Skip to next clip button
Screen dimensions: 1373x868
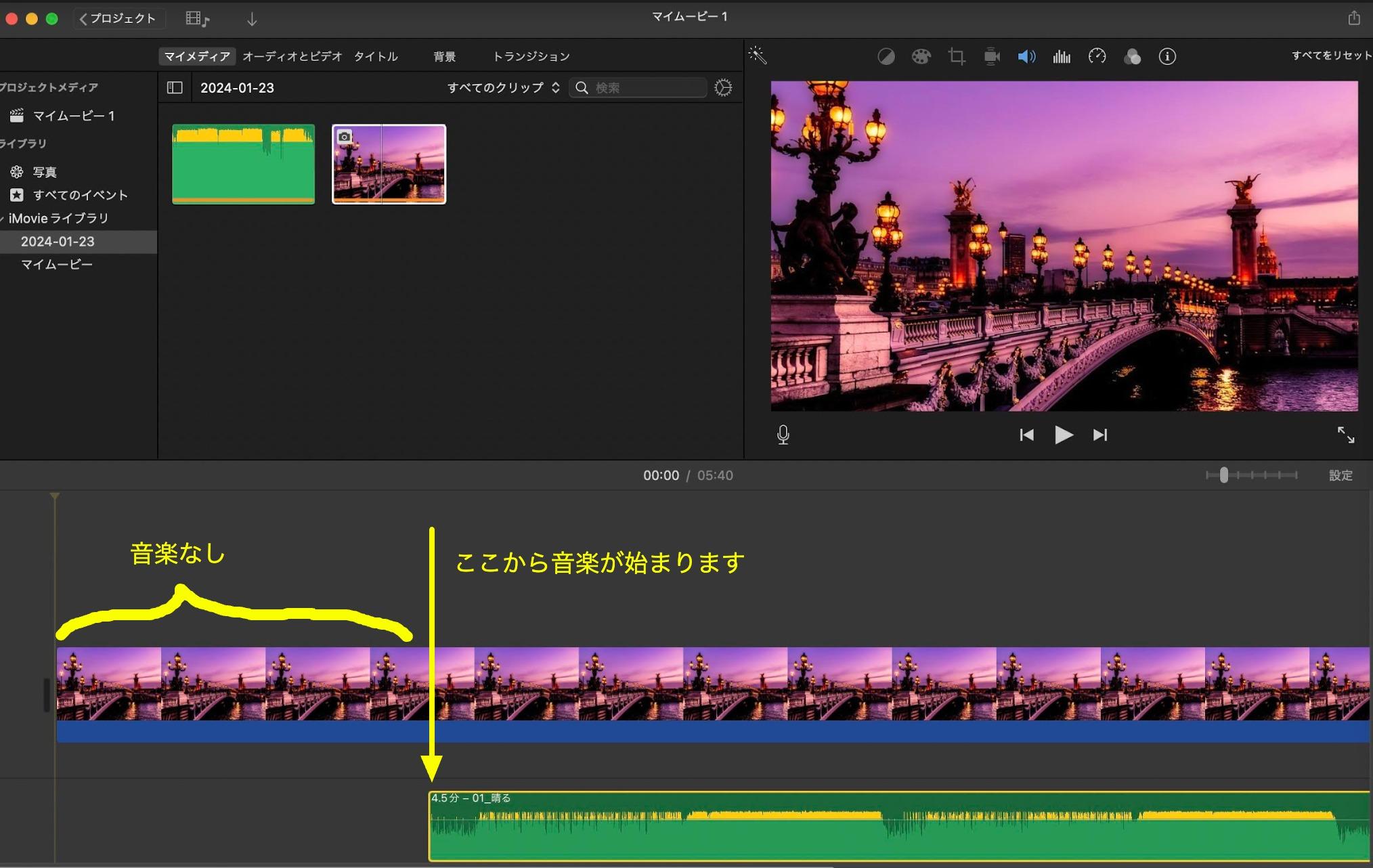pos(1100,435)
